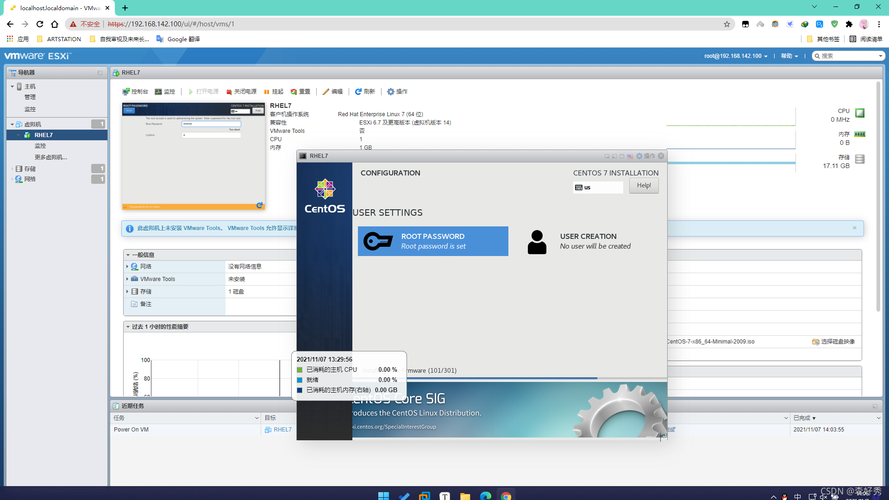Expand the 存储 storage tree node

click(12, 169)
